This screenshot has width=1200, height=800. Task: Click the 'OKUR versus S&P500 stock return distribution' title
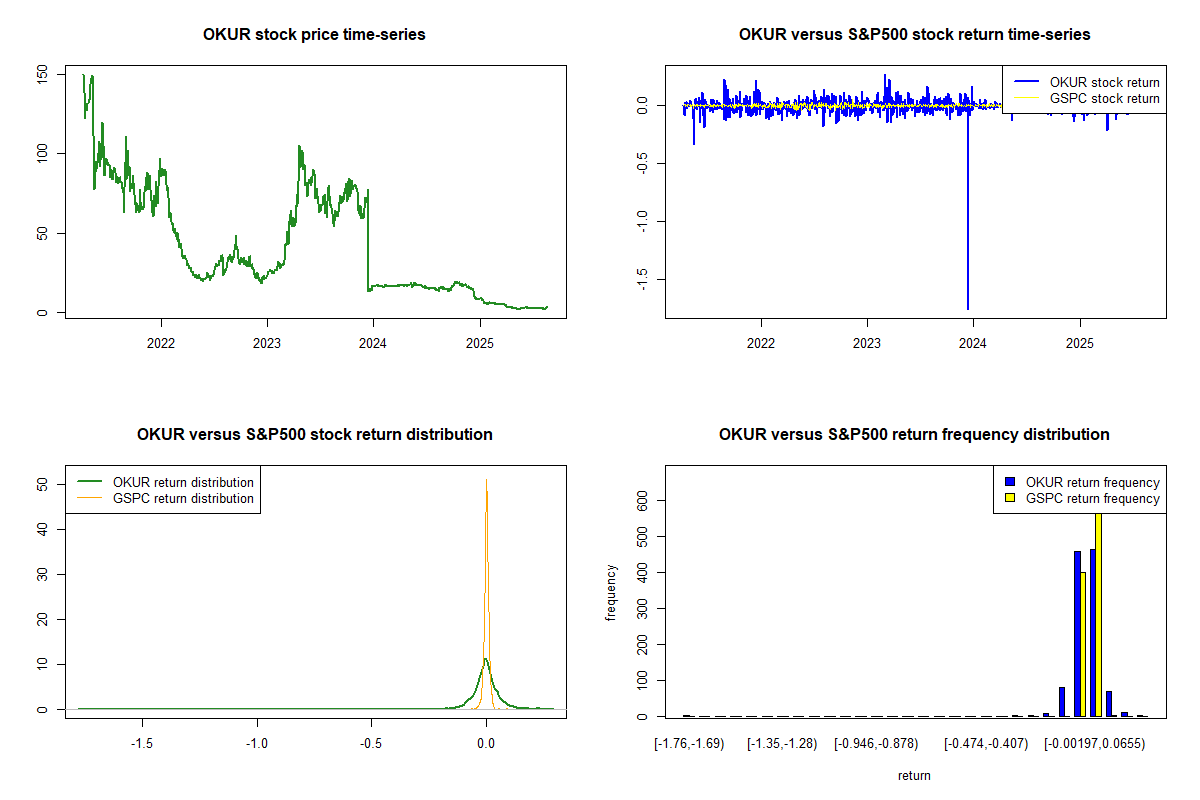coord(315,435)
